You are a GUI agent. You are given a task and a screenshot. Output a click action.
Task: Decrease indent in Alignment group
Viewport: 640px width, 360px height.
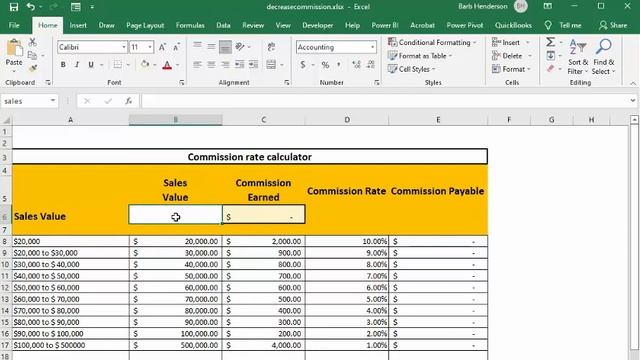[x=240, y=64]
